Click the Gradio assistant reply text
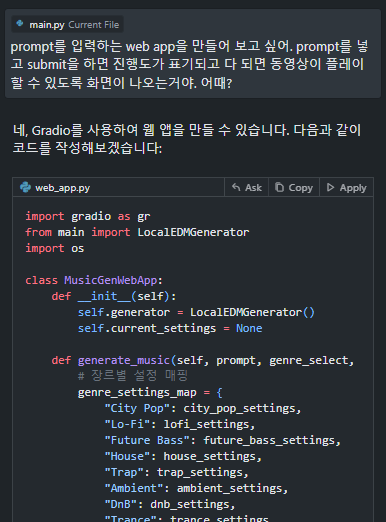 coord(187,139)
